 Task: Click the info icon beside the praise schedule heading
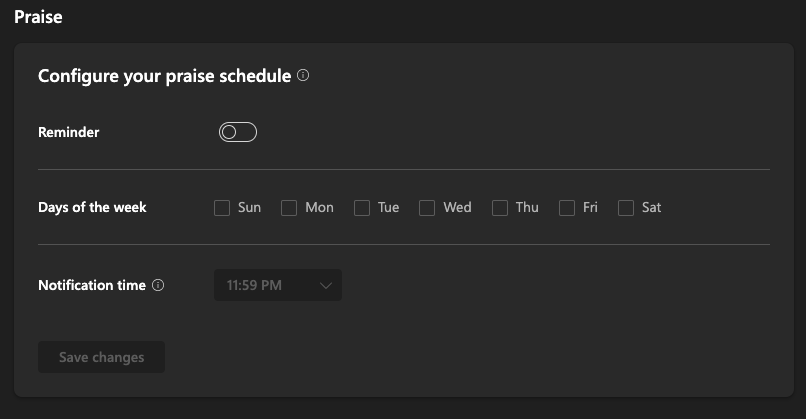coord(303,75)
